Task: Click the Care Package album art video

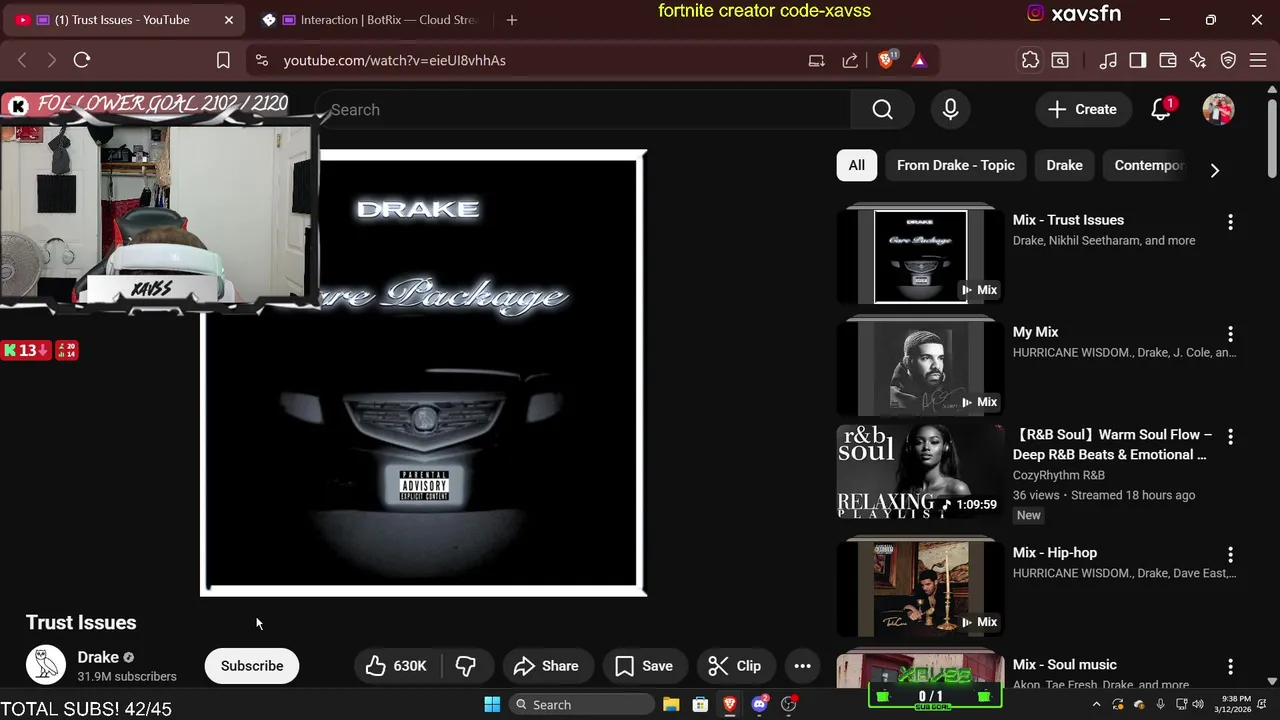Action: point(423,372)
